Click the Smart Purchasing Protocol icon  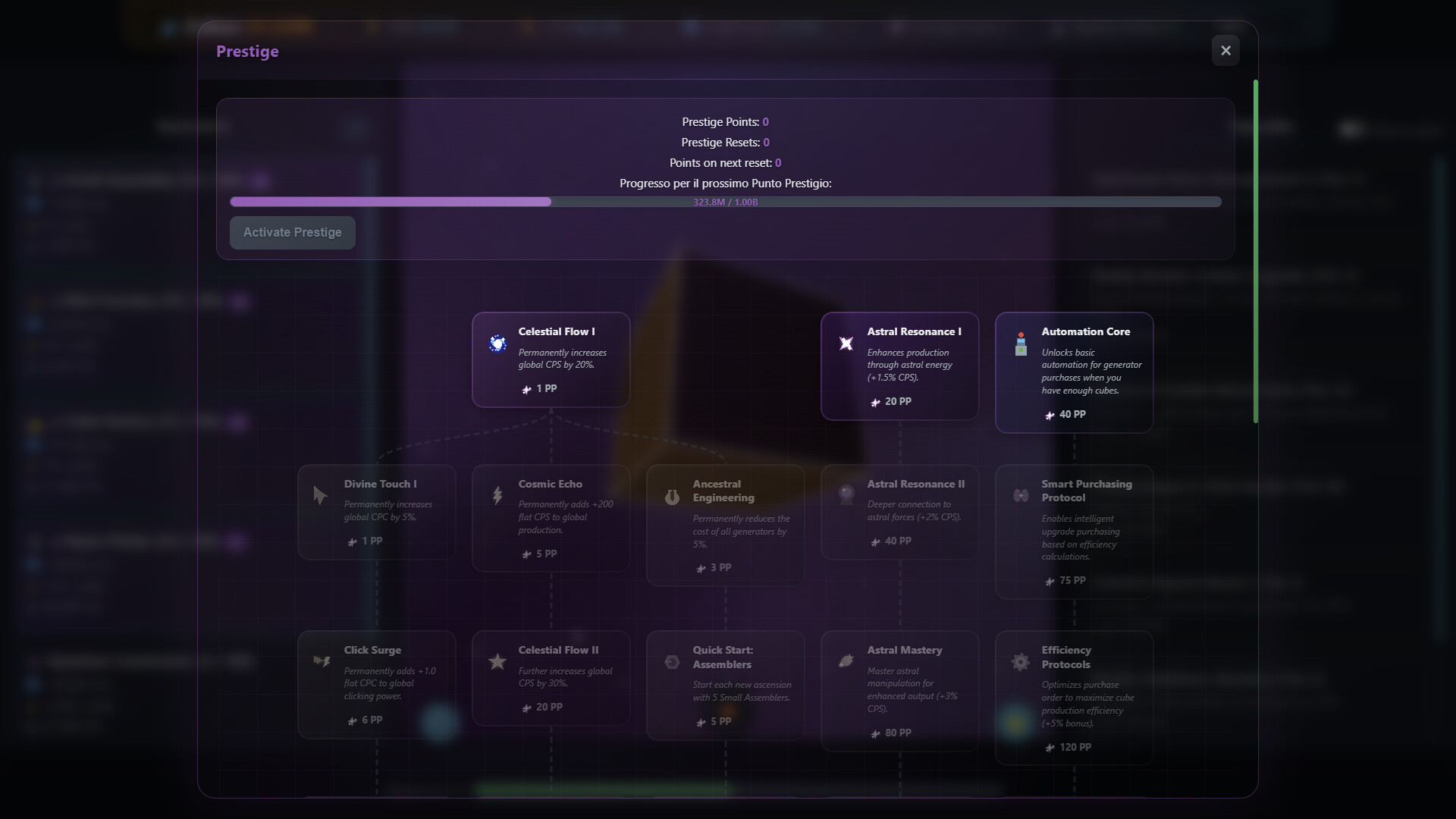click(x=1020, y=496)
